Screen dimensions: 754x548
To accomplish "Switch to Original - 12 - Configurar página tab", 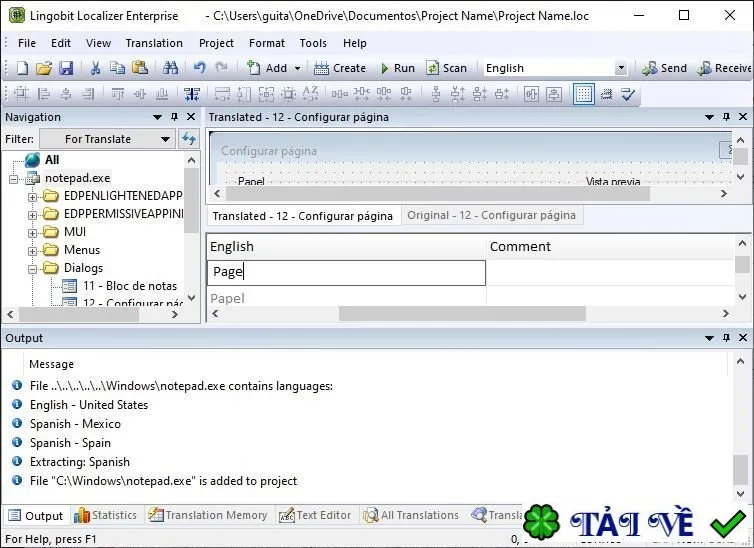I will point(491,215).
